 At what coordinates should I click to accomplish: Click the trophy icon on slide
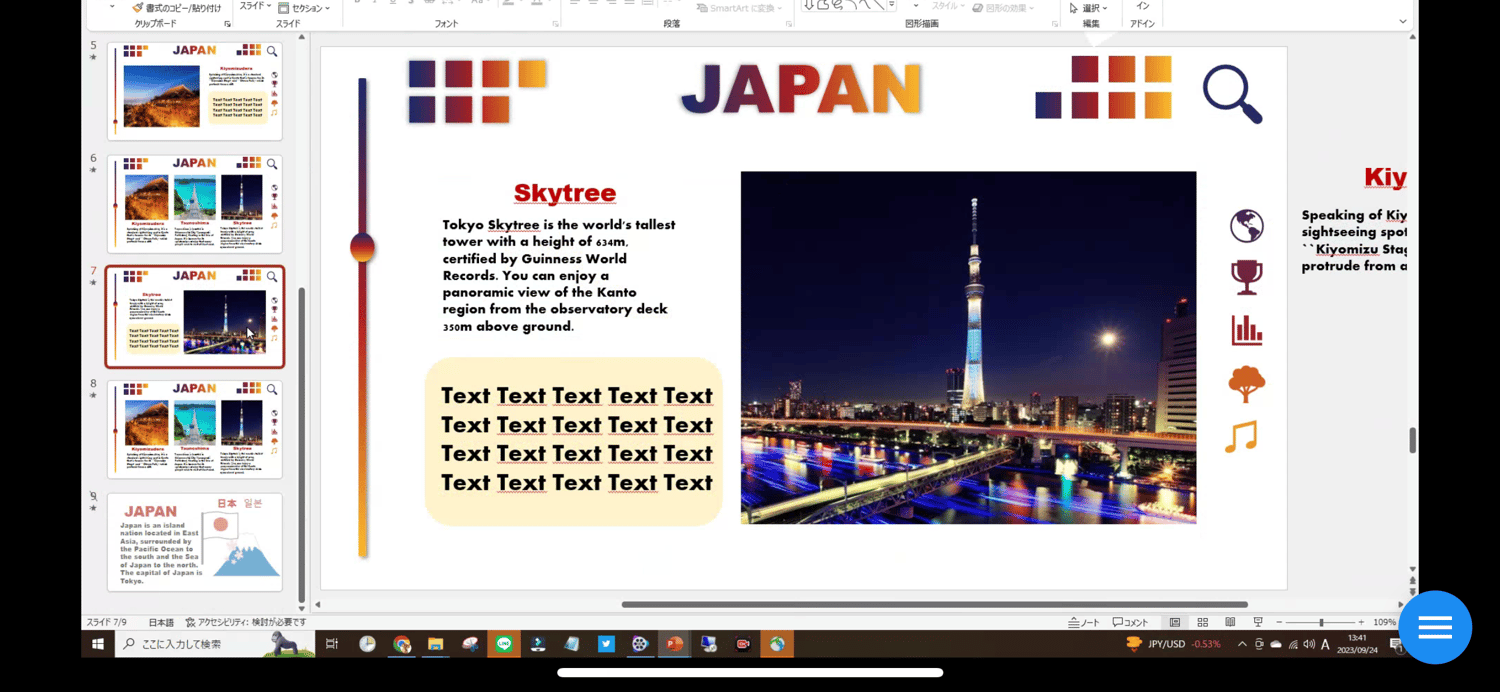coord(1246,278)
